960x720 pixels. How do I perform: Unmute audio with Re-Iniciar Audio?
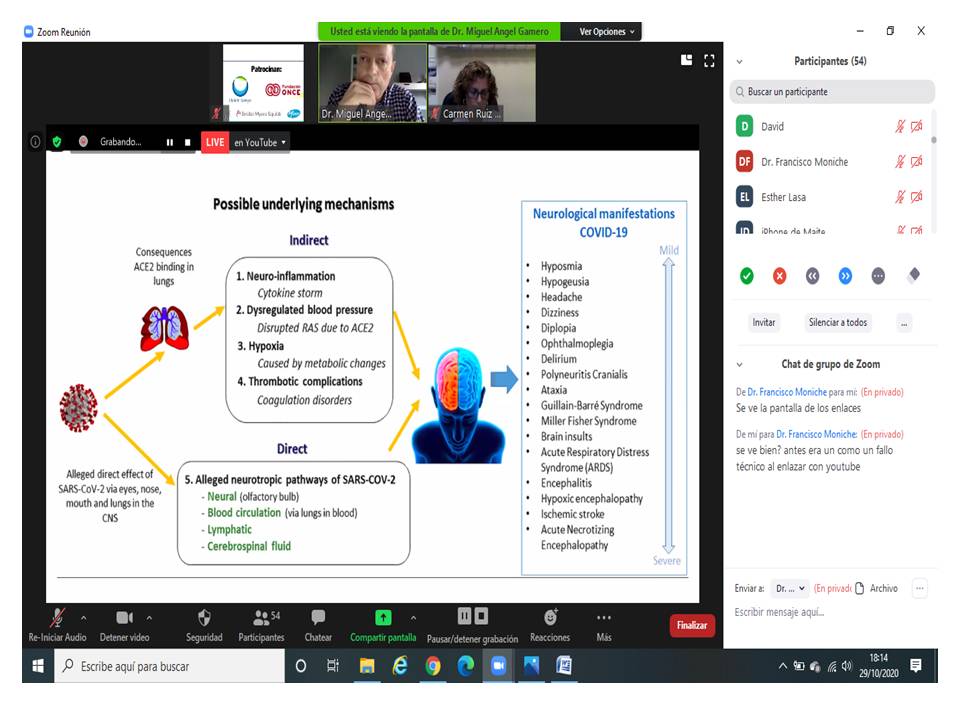pyautogui.click(x=58, y=618)
